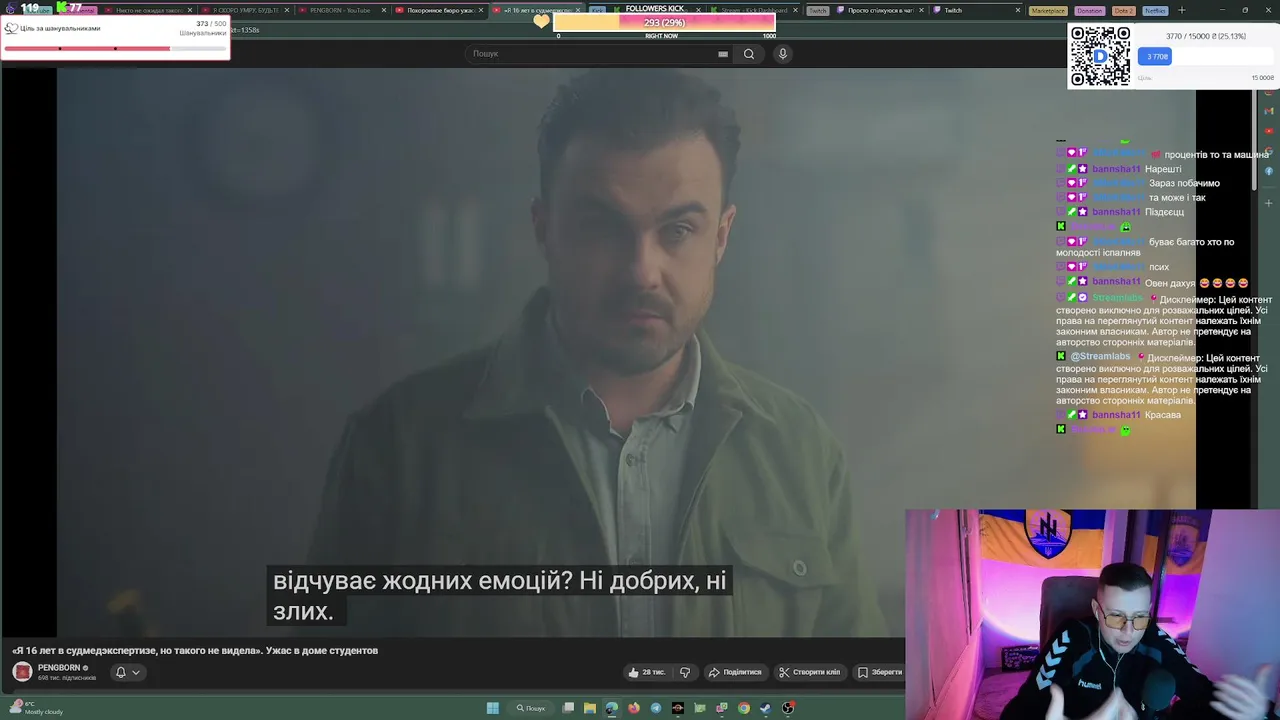Activate voice search microphone icon
Image resolution: width=1280 pixels, height=720 pixels.
(x=783, y=54)
